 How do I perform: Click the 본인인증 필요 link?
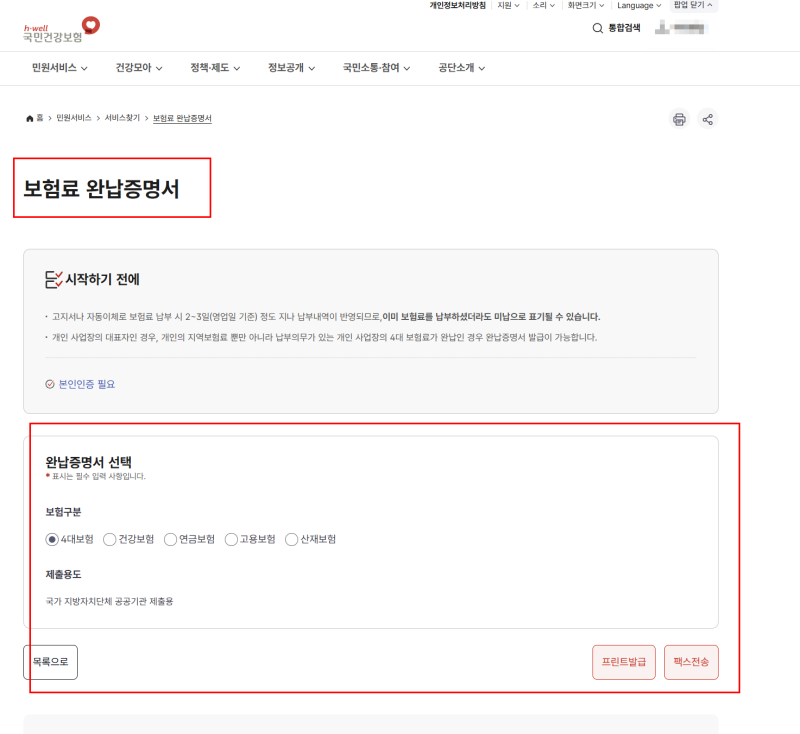tap(87, 384)
